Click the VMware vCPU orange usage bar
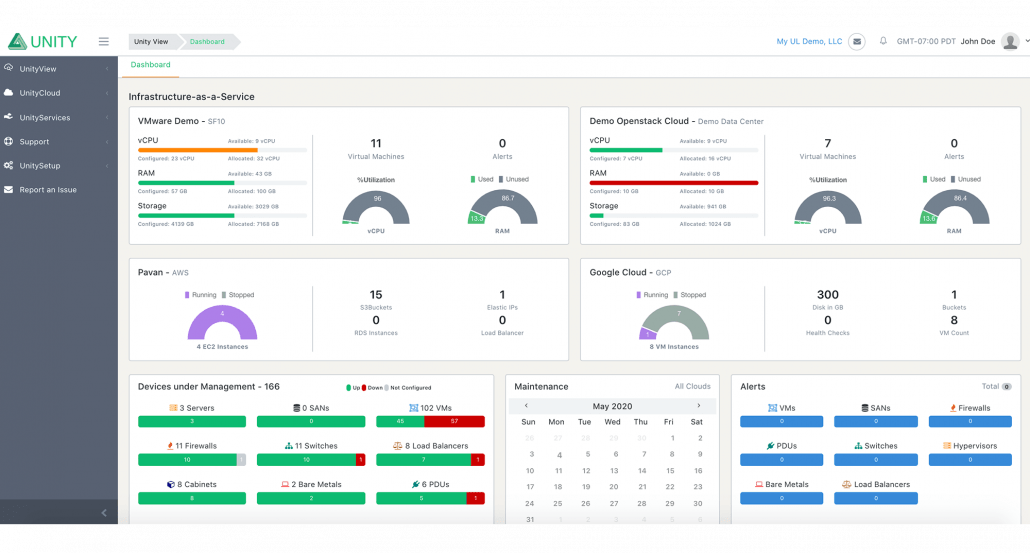Screen dimensions: 1030x553 (x=198, y=150)
